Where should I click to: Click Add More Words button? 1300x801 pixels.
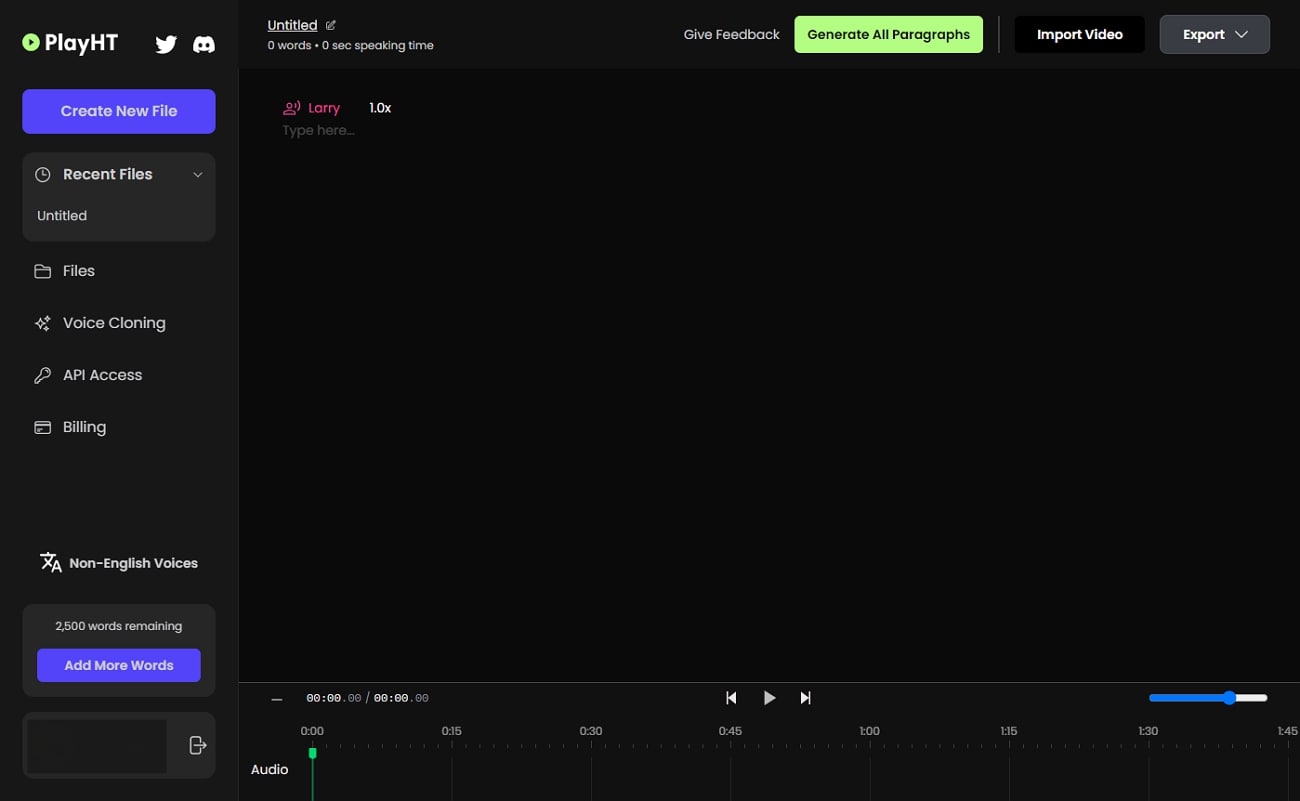(119, 665)
